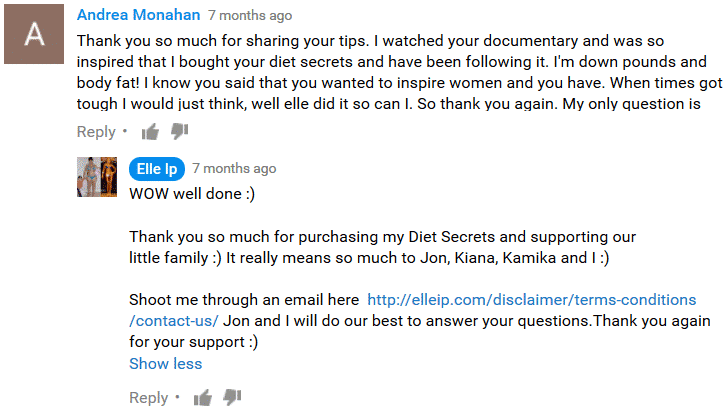The width and height of the screenshot is (728, 410).
Task: Visit Andrea Monahan's channel name link
Action: coord(138,15)
